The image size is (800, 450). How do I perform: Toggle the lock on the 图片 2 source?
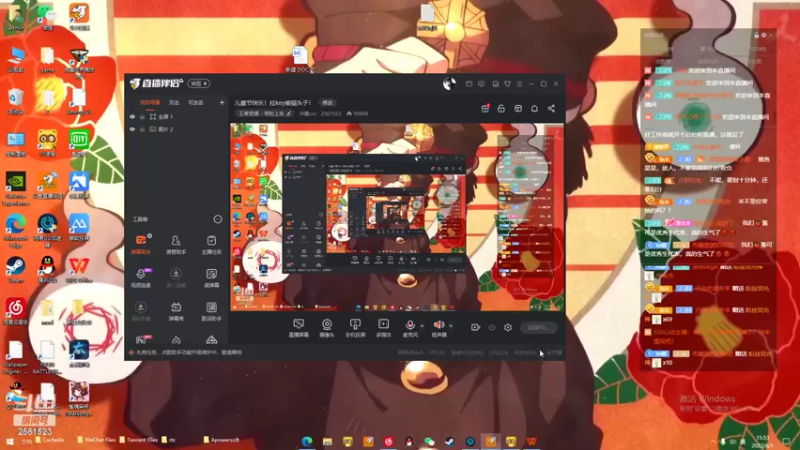142,129
